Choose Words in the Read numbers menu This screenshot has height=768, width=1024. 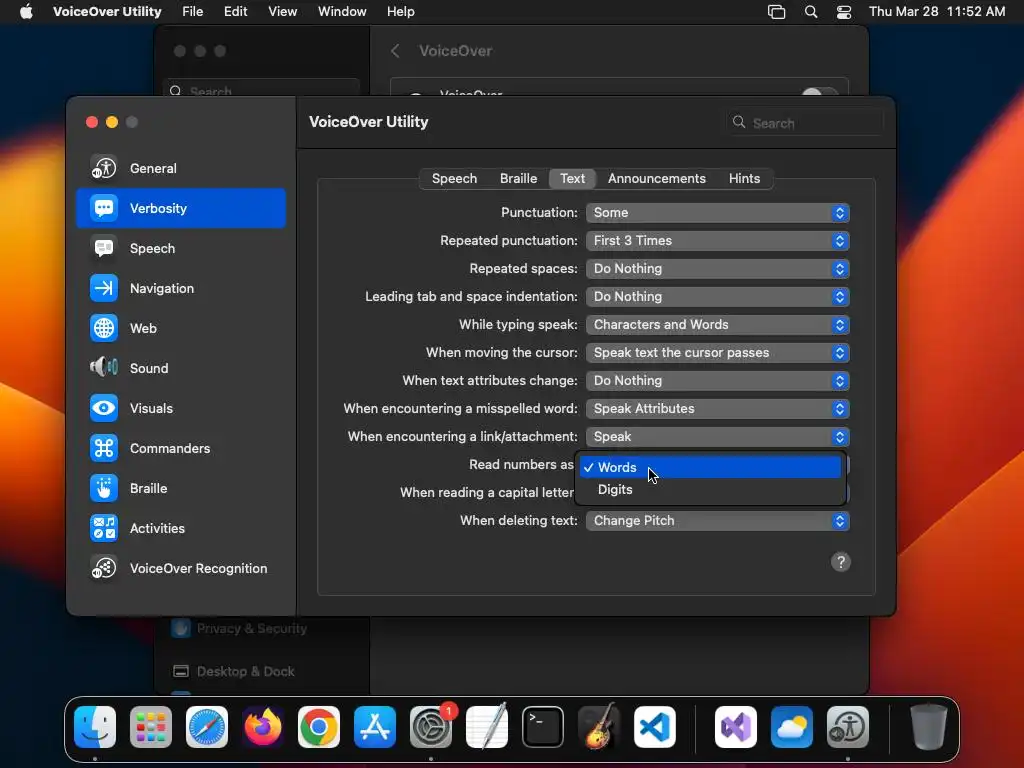710,468
